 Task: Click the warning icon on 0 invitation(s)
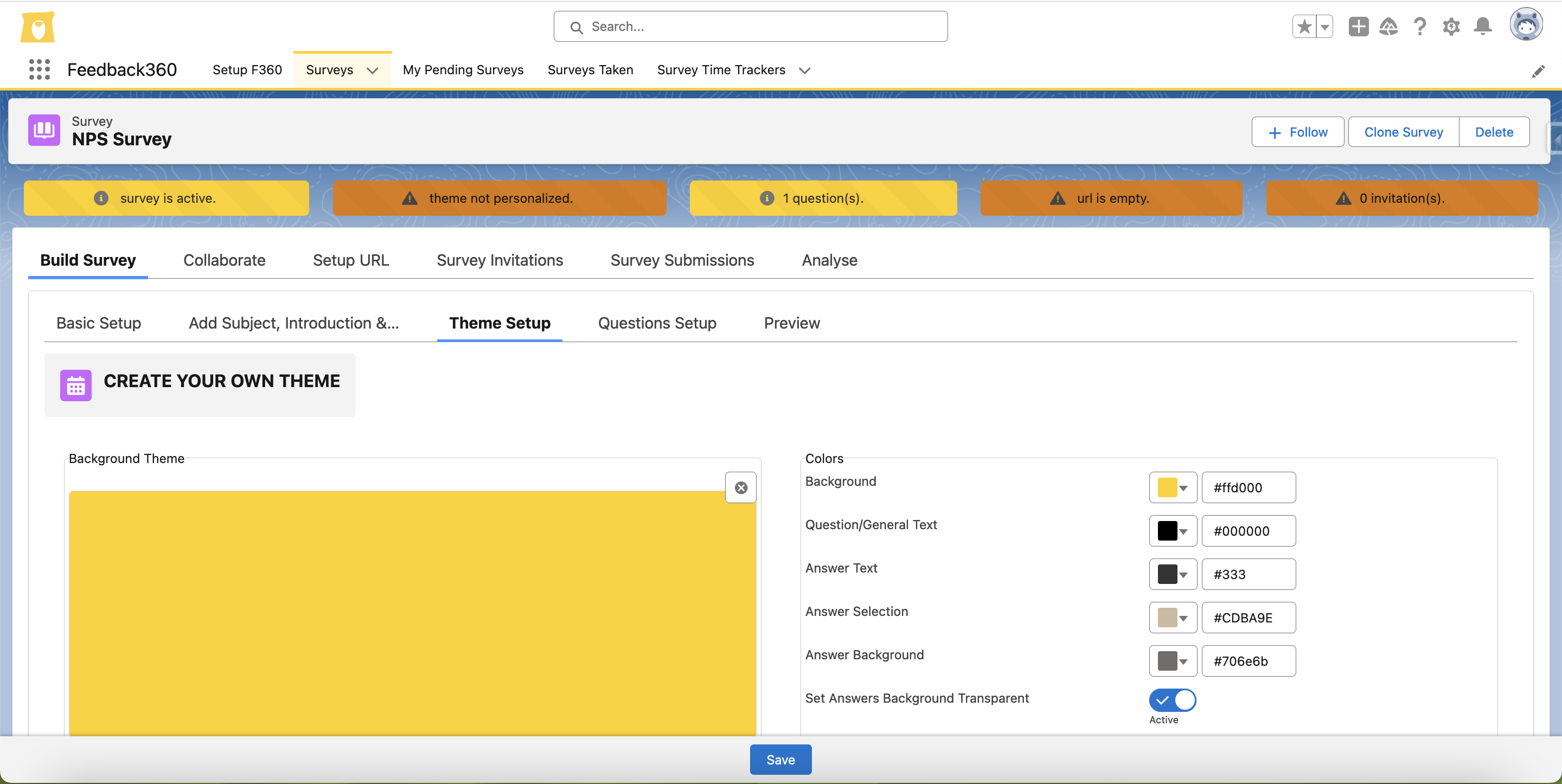[1343, 198]
